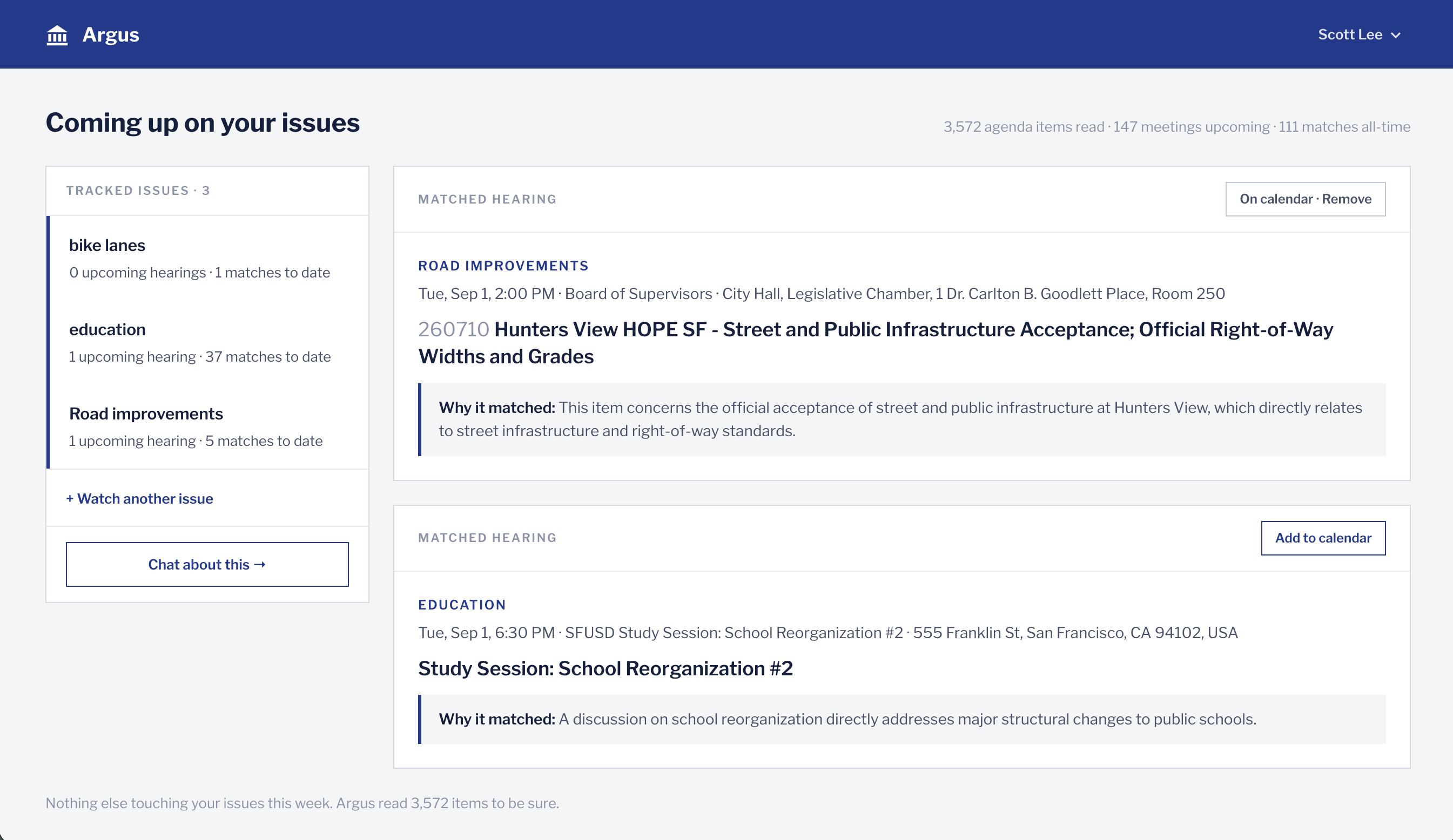This screenshot has height=840, width=1453.
Task: Click Watch another issue link
Action: (x=139, y=498)
